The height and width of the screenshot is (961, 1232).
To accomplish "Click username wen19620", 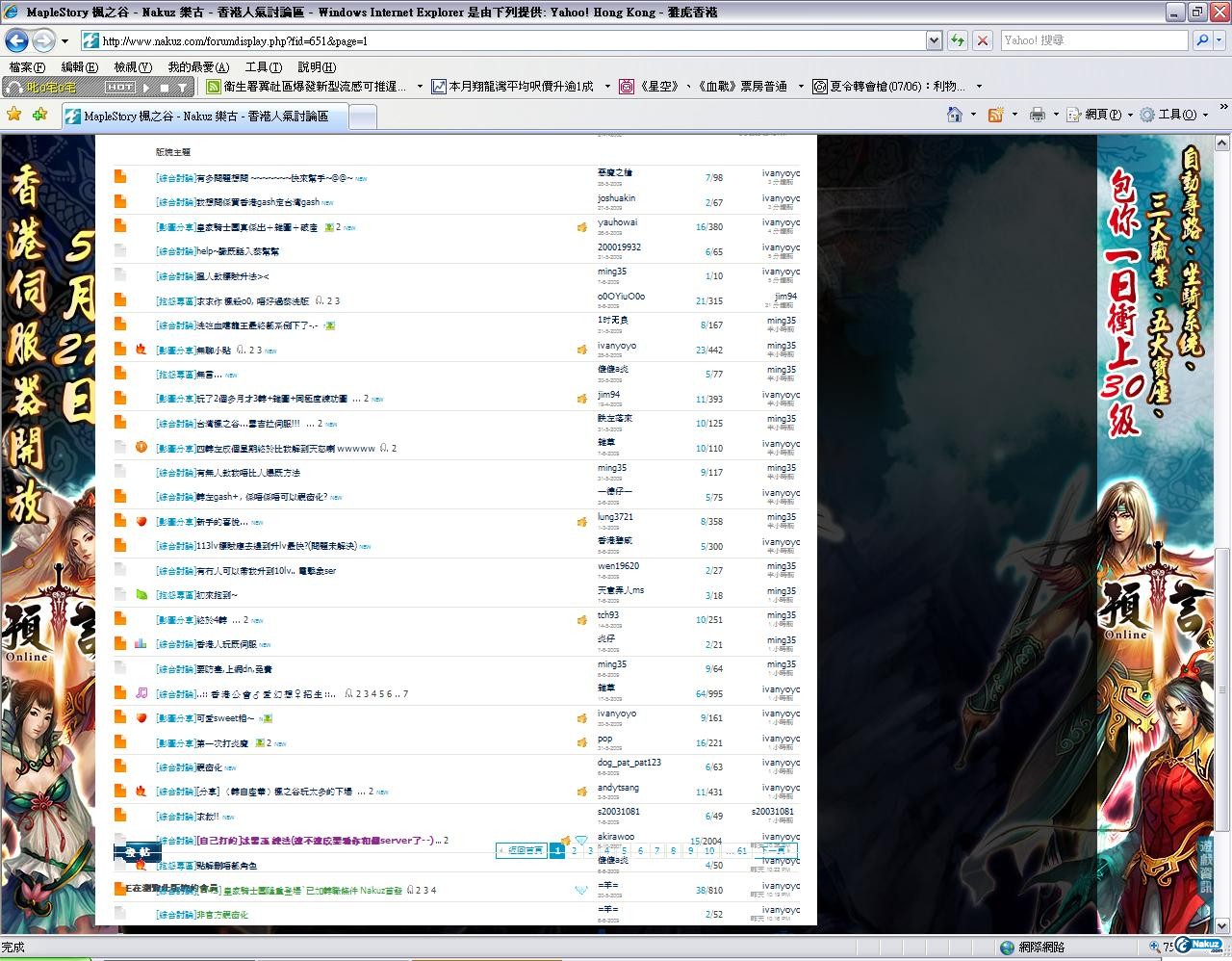I will 618,565.
